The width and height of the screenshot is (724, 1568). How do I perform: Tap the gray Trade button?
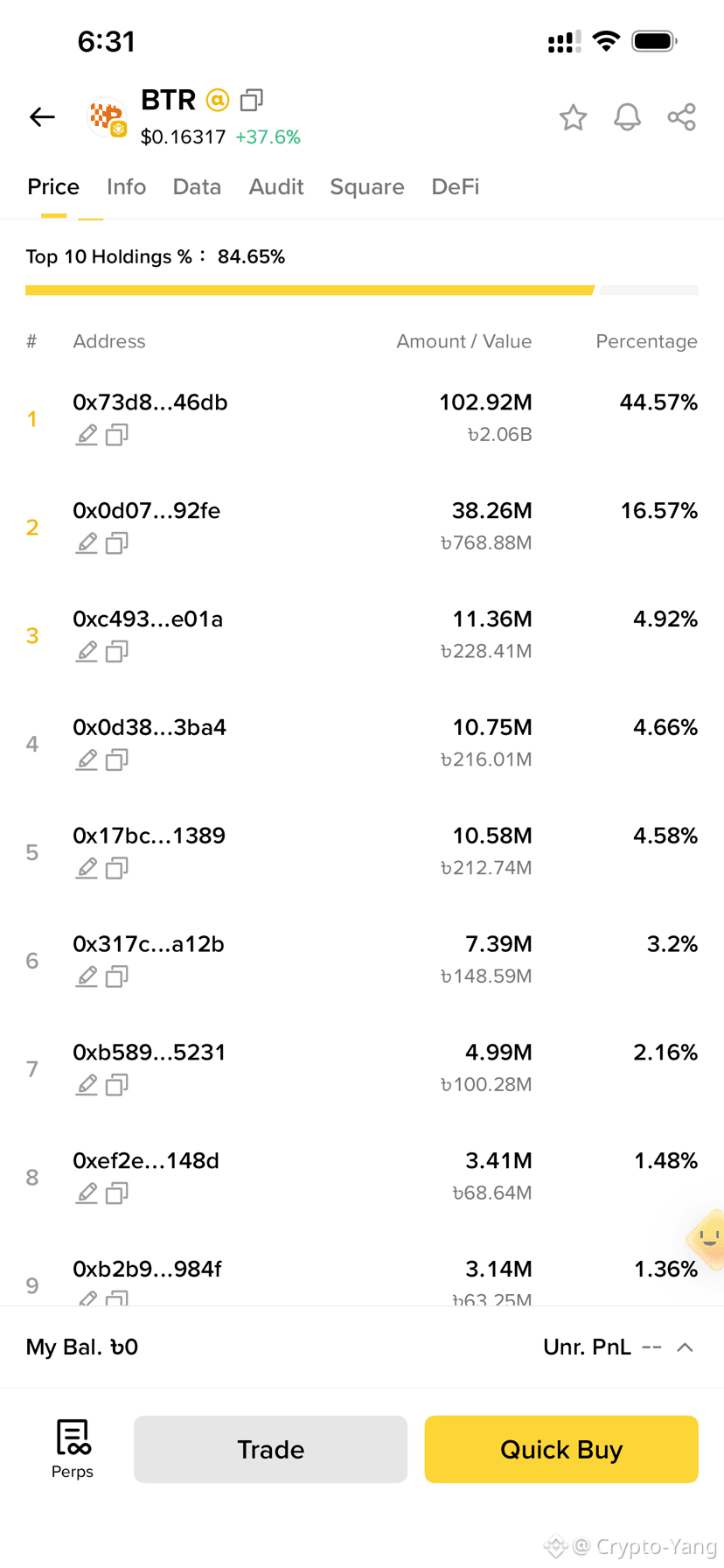(x=270, y=1449)
